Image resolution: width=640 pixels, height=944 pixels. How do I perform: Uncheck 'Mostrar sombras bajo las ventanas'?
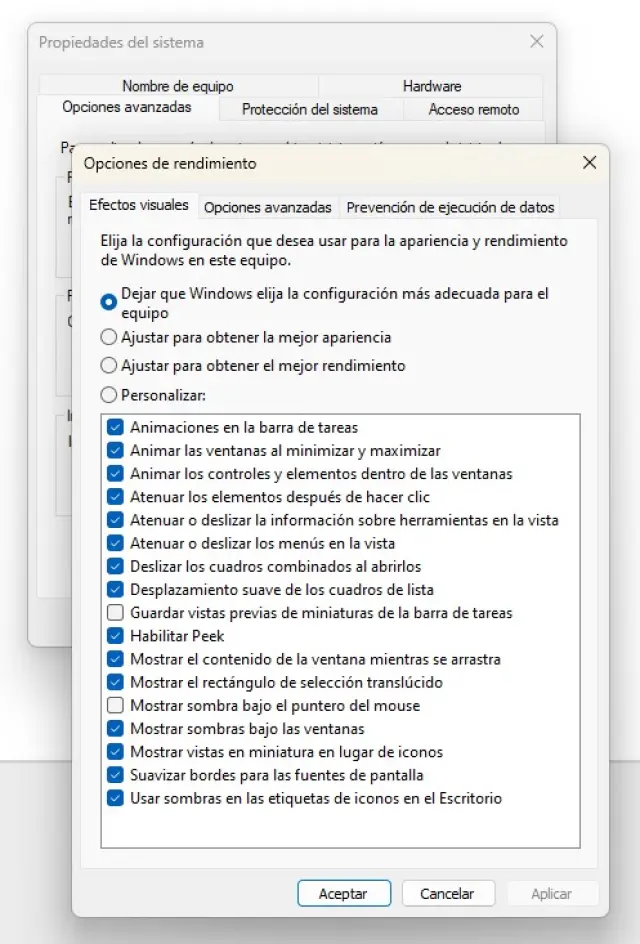point(115,729)
